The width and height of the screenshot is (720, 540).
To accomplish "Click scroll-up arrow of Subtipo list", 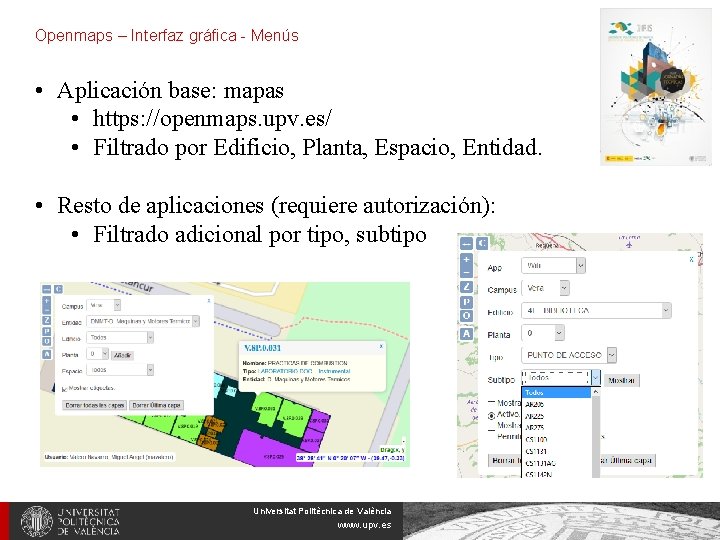I will tap(596, 392).
